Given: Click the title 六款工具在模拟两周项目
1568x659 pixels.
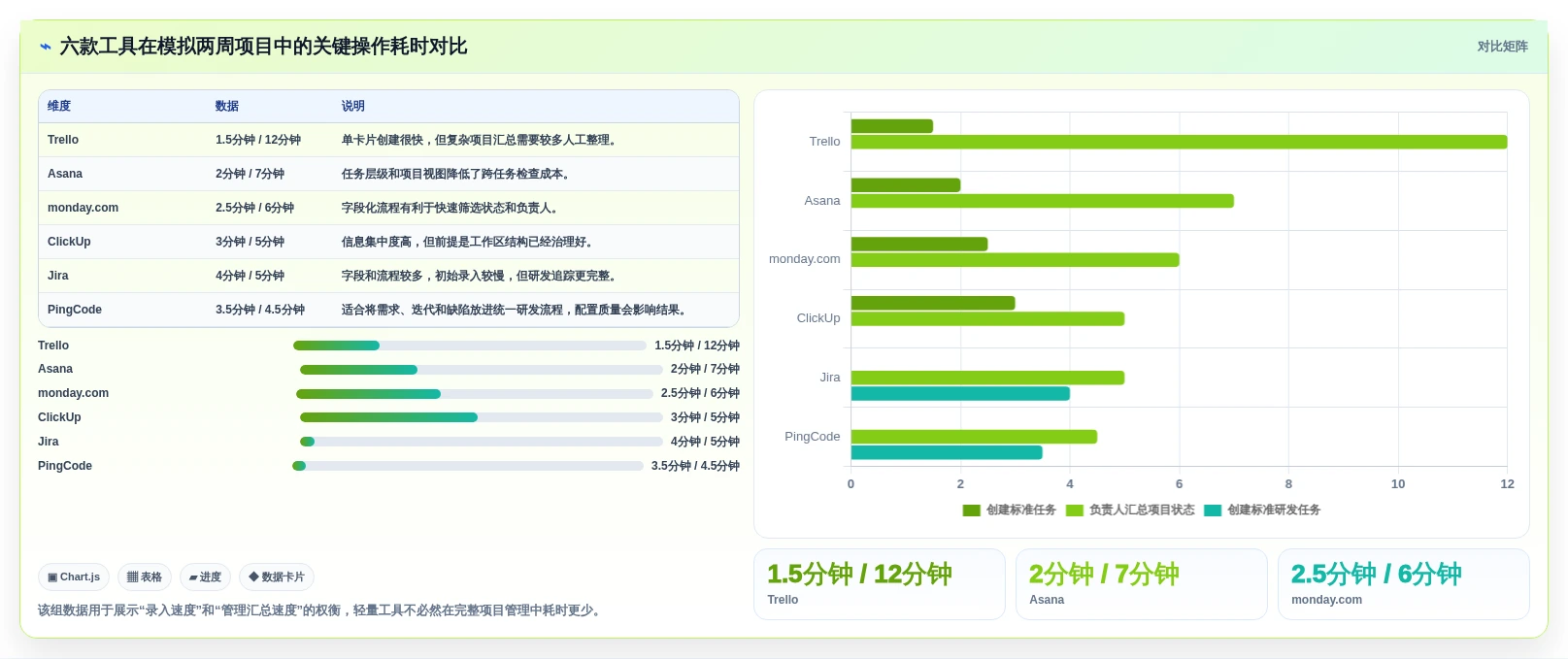Looking at the screenshot, I should click(x=264, y=47).
